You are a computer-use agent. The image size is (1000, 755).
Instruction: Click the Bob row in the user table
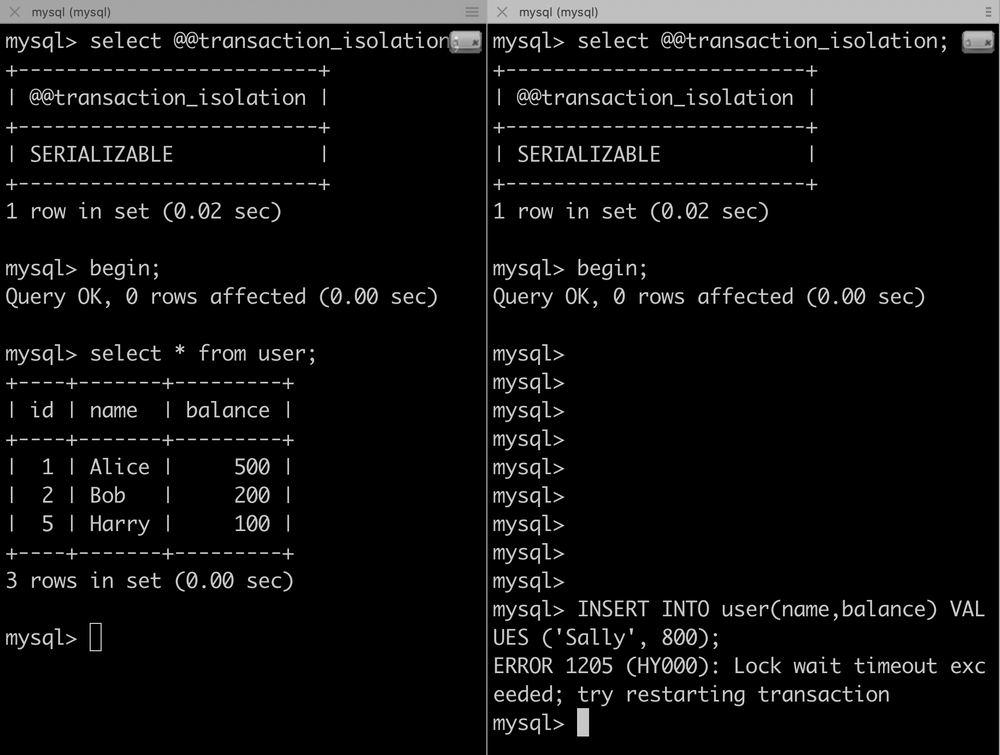click(x=149, y=495)
